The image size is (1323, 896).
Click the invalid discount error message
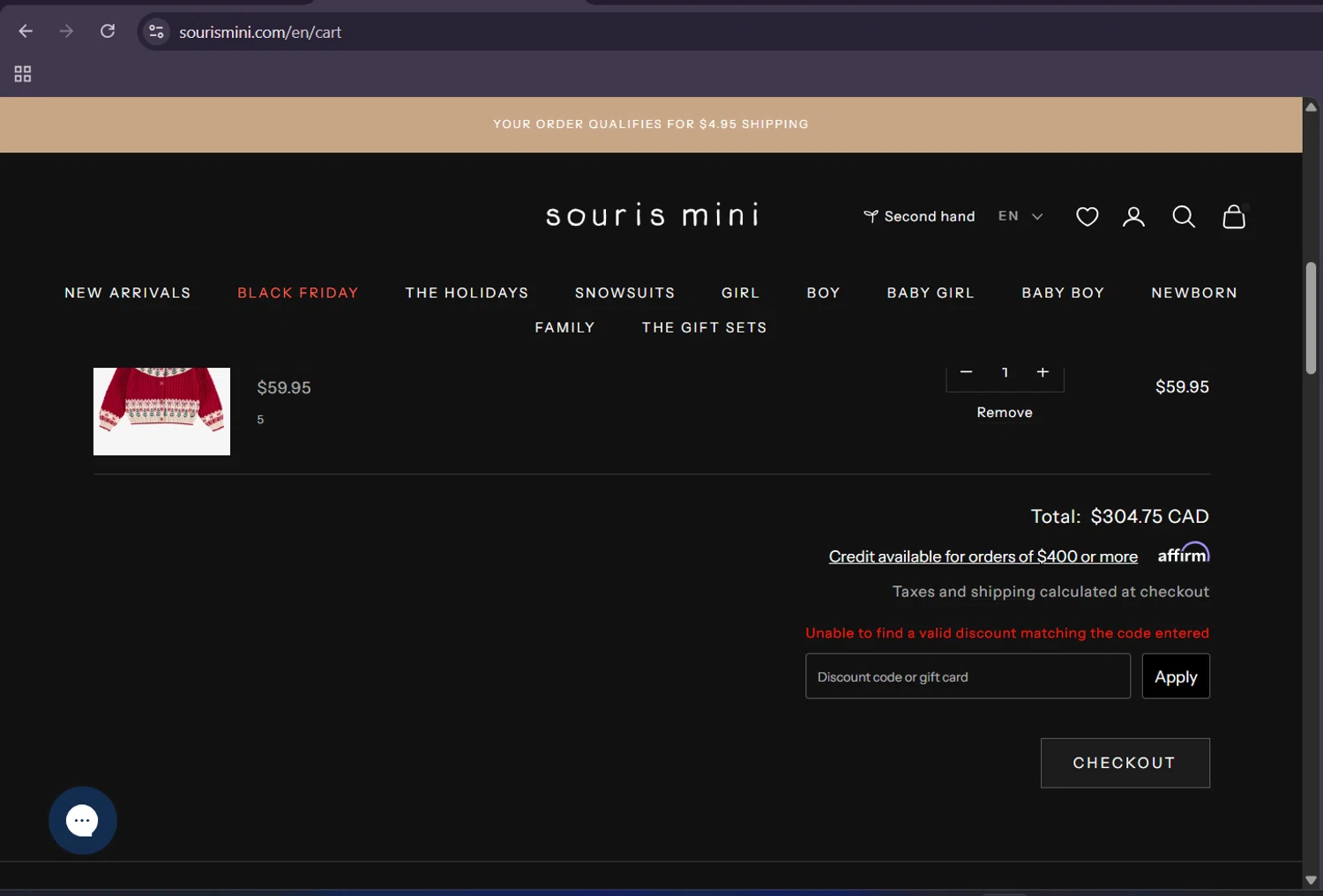tap(1007, 633)
